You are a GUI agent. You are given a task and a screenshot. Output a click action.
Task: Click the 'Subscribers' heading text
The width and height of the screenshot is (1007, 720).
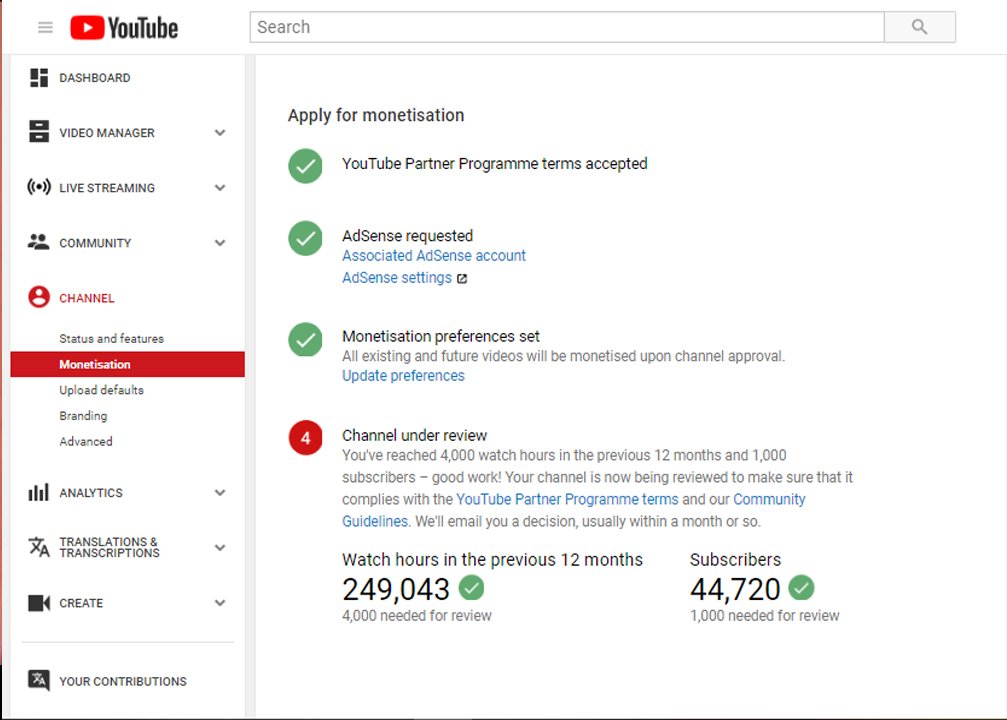[x=735, y=559]
